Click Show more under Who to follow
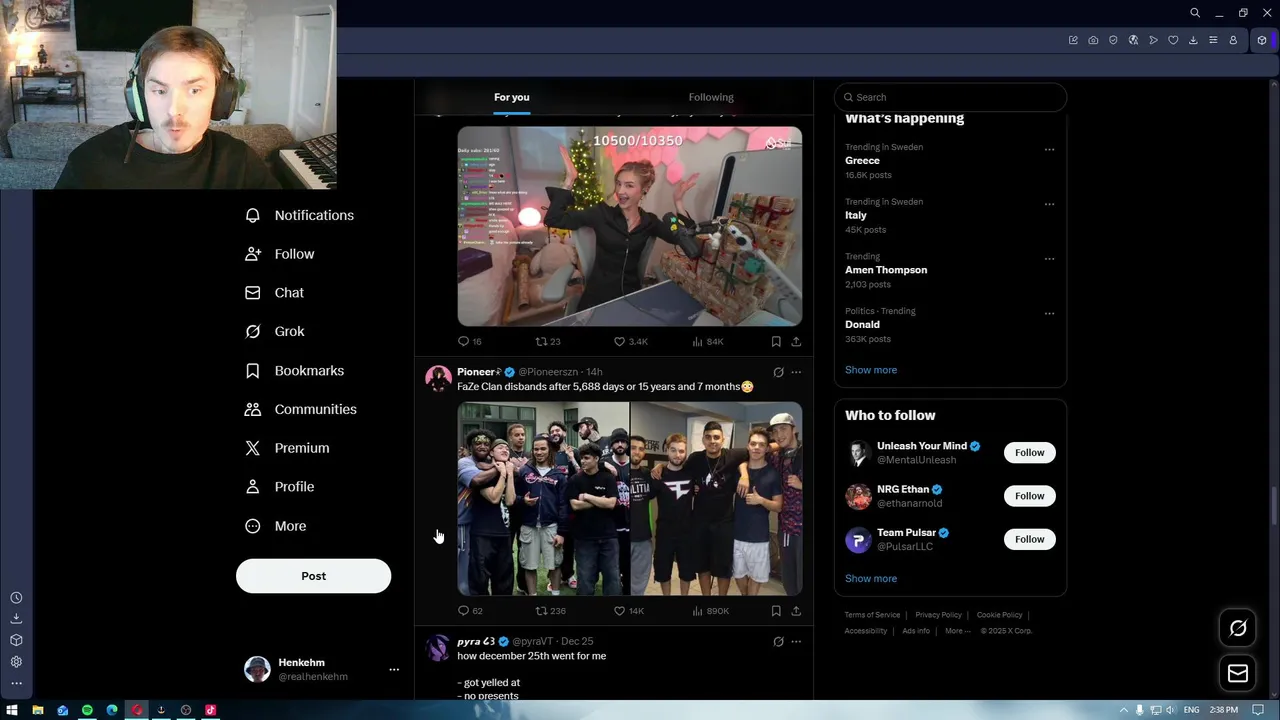Screen dimensions: 1280x720 (x=871, y=579)
